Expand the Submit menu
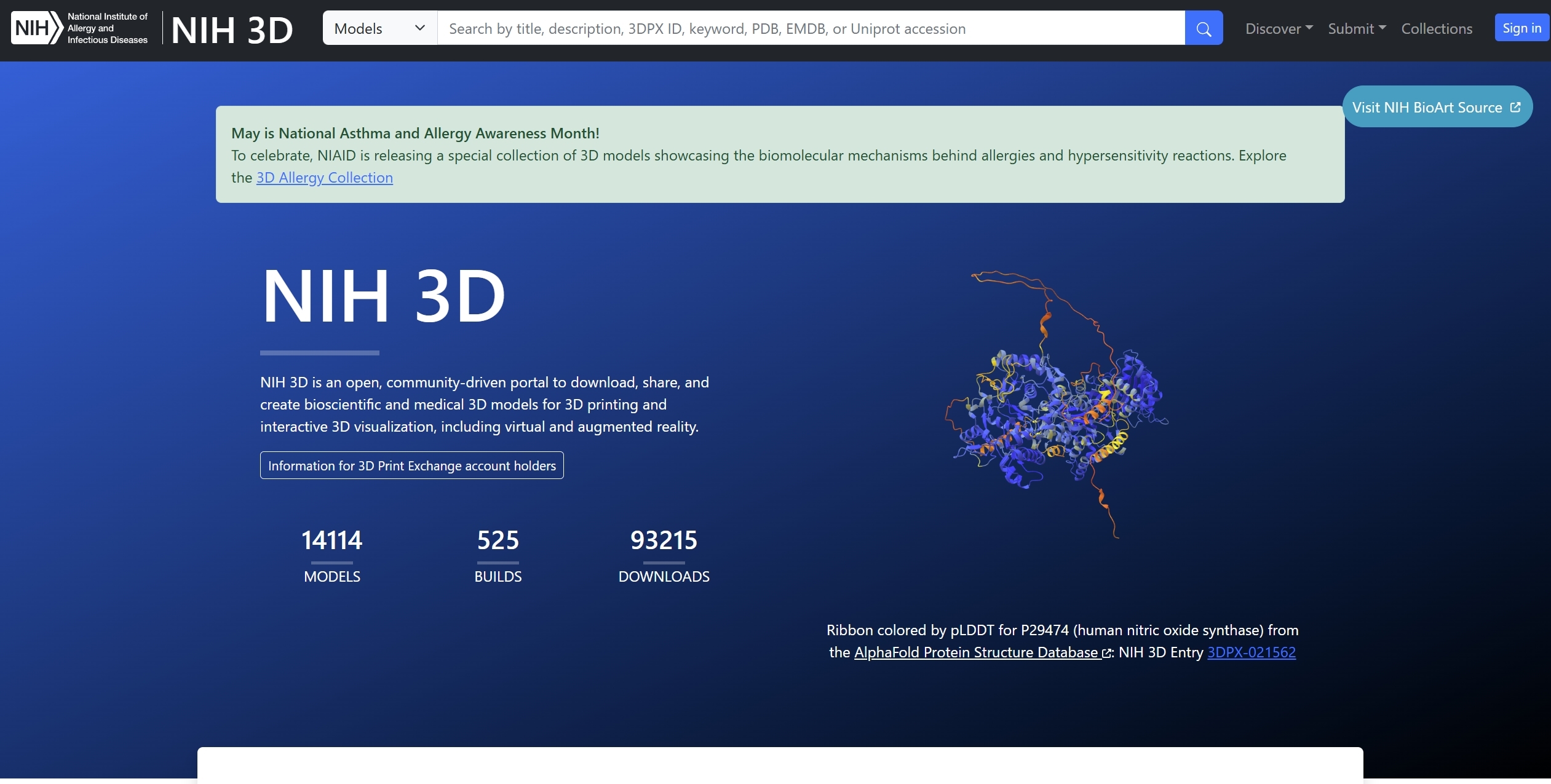This screenshot has width=1551, height=784. [1357, 28]
